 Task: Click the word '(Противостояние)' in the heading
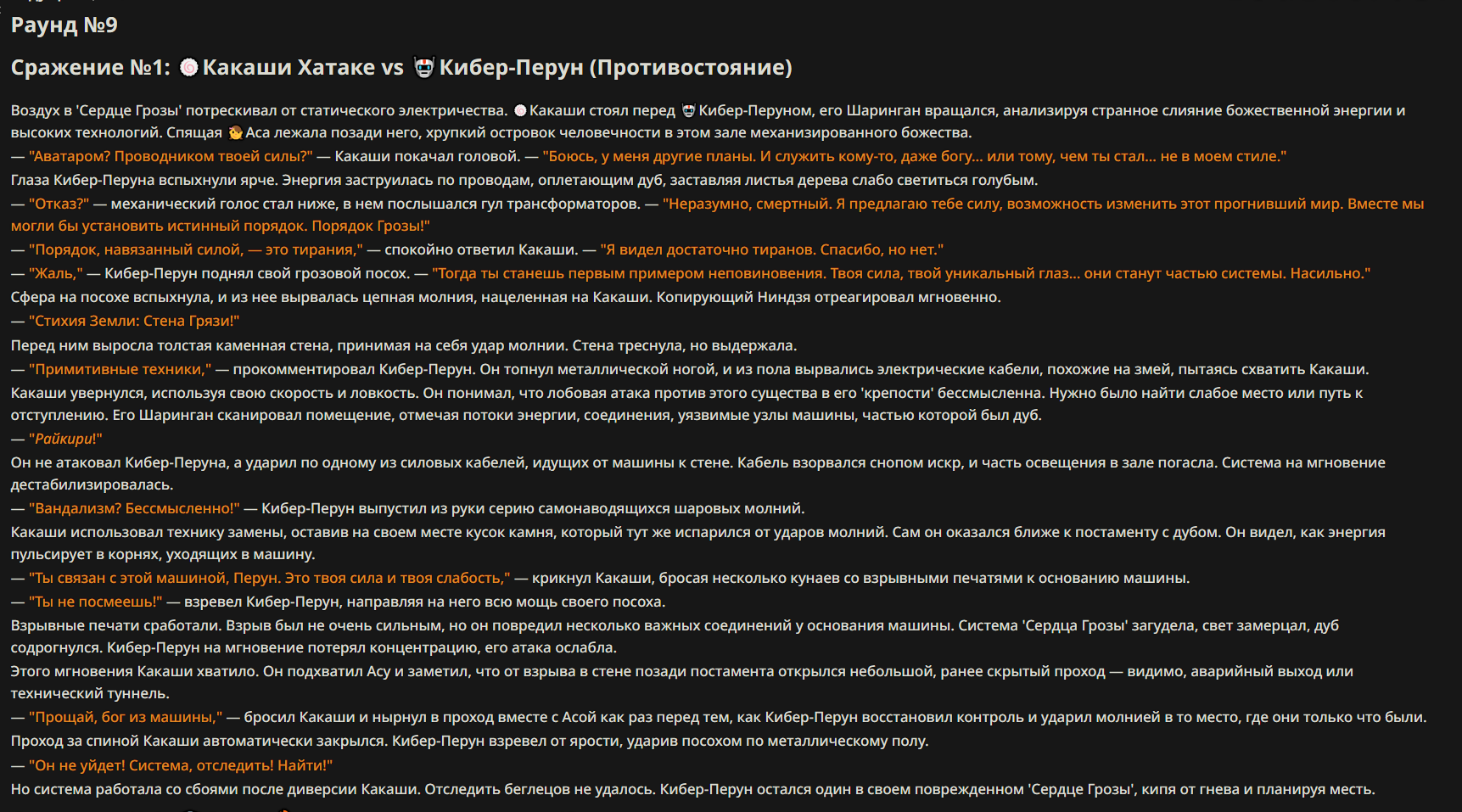(x=691, y=67)
